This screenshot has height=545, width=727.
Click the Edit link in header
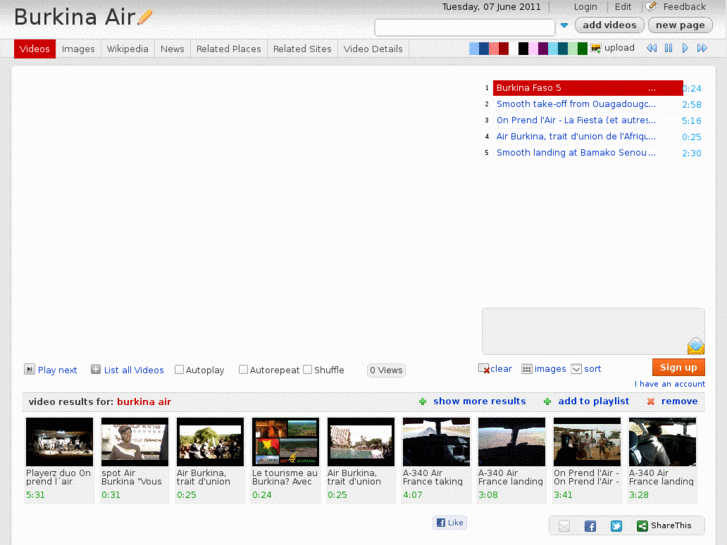623,7
